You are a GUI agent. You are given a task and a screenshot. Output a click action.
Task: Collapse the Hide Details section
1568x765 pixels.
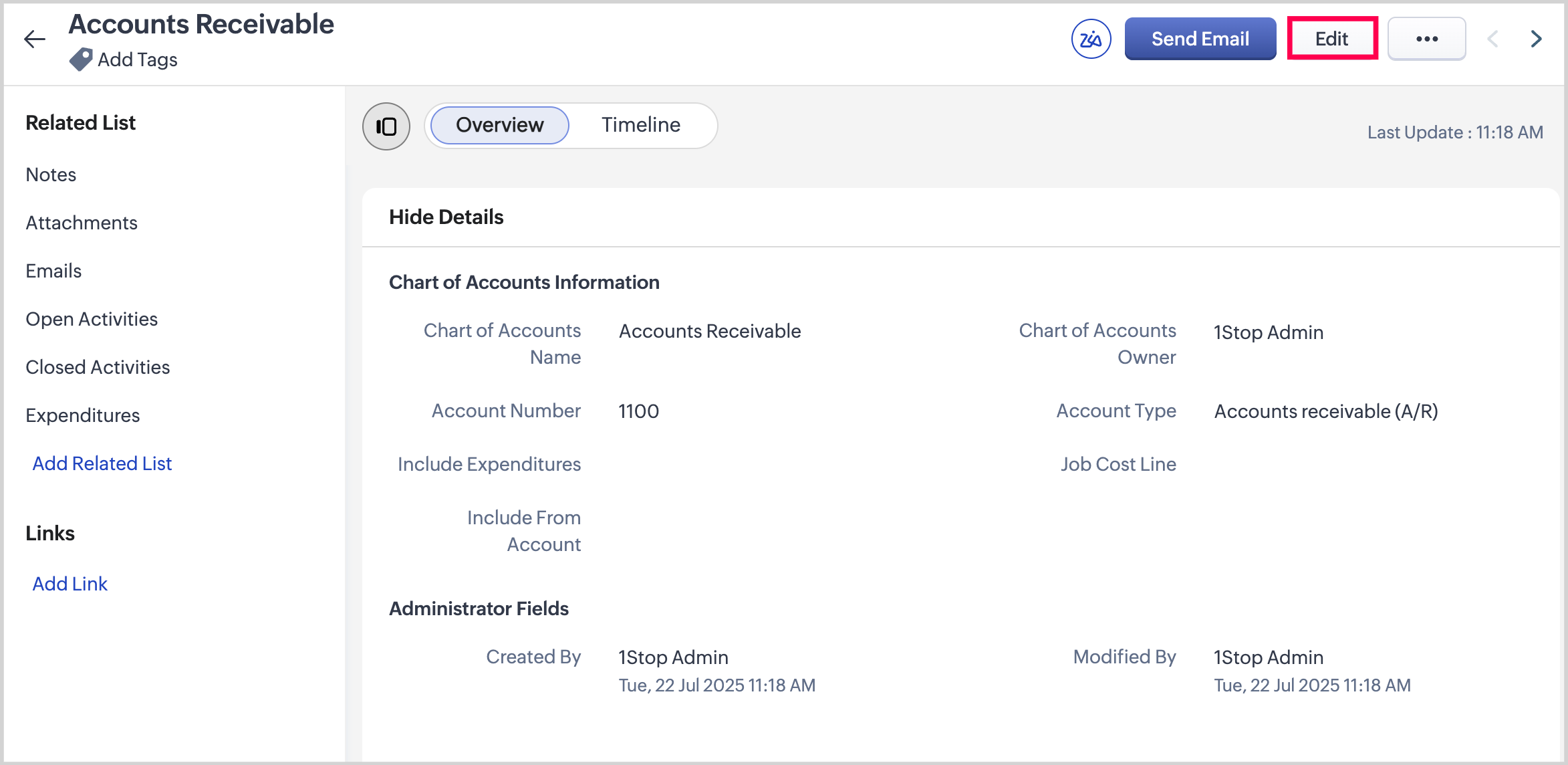coord(446,217)
